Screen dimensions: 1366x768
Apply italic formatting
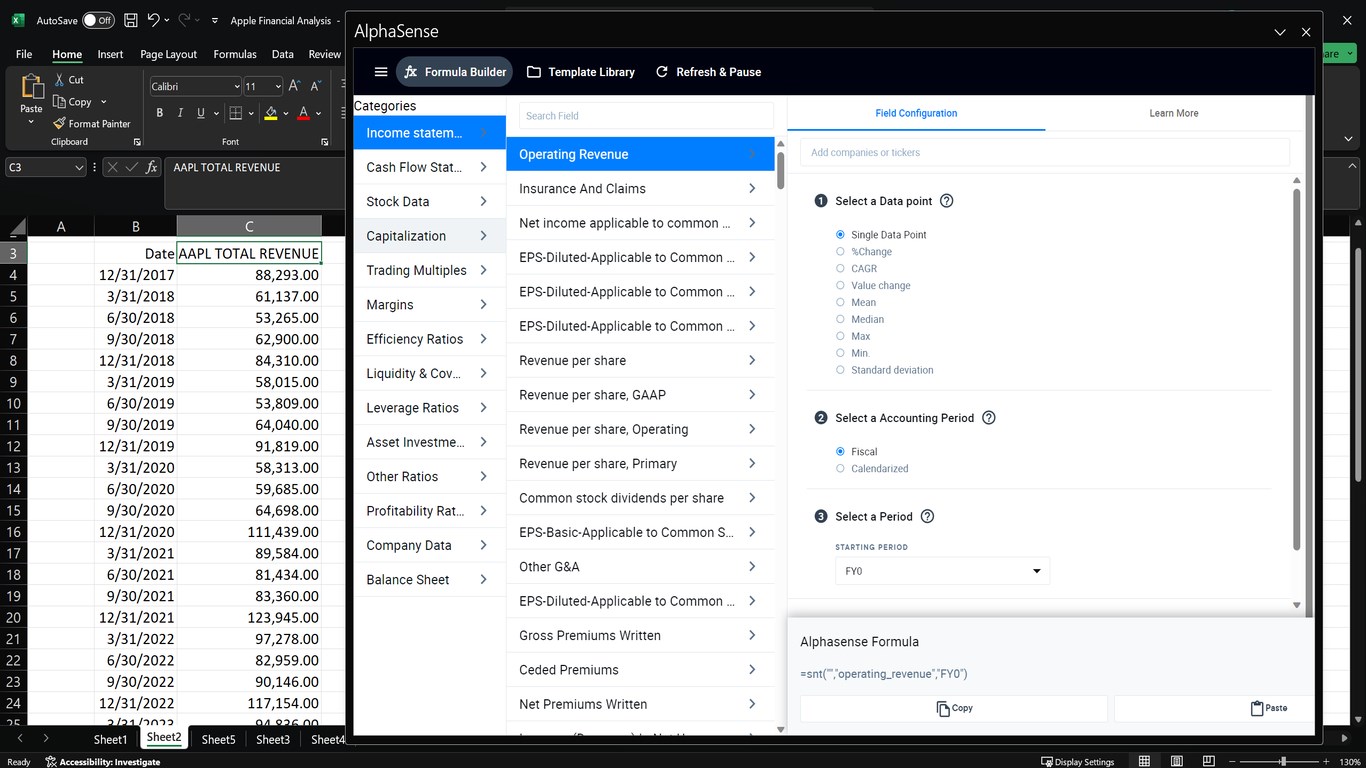pos(180,113)
